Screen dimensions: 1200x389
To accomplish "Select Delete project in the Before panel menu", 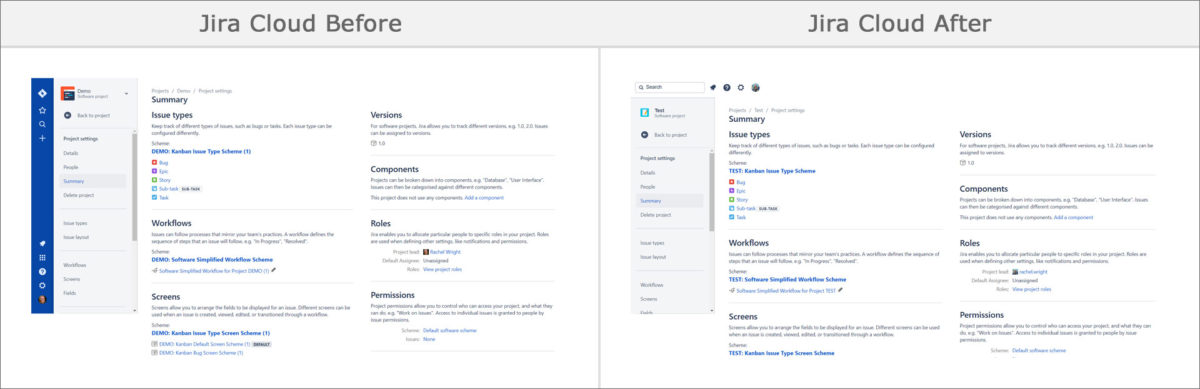I will [78, 195].
